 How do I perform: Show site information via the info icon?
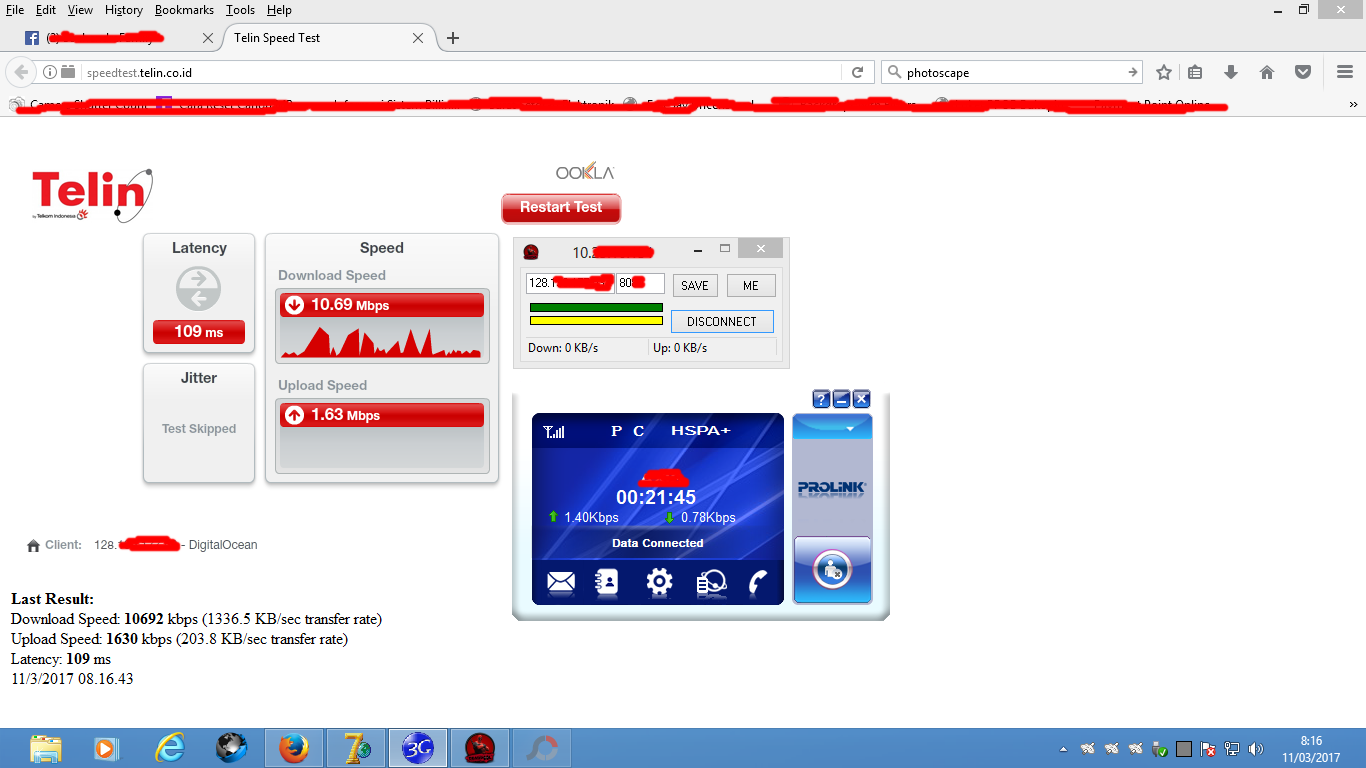[x=50, y=72]
